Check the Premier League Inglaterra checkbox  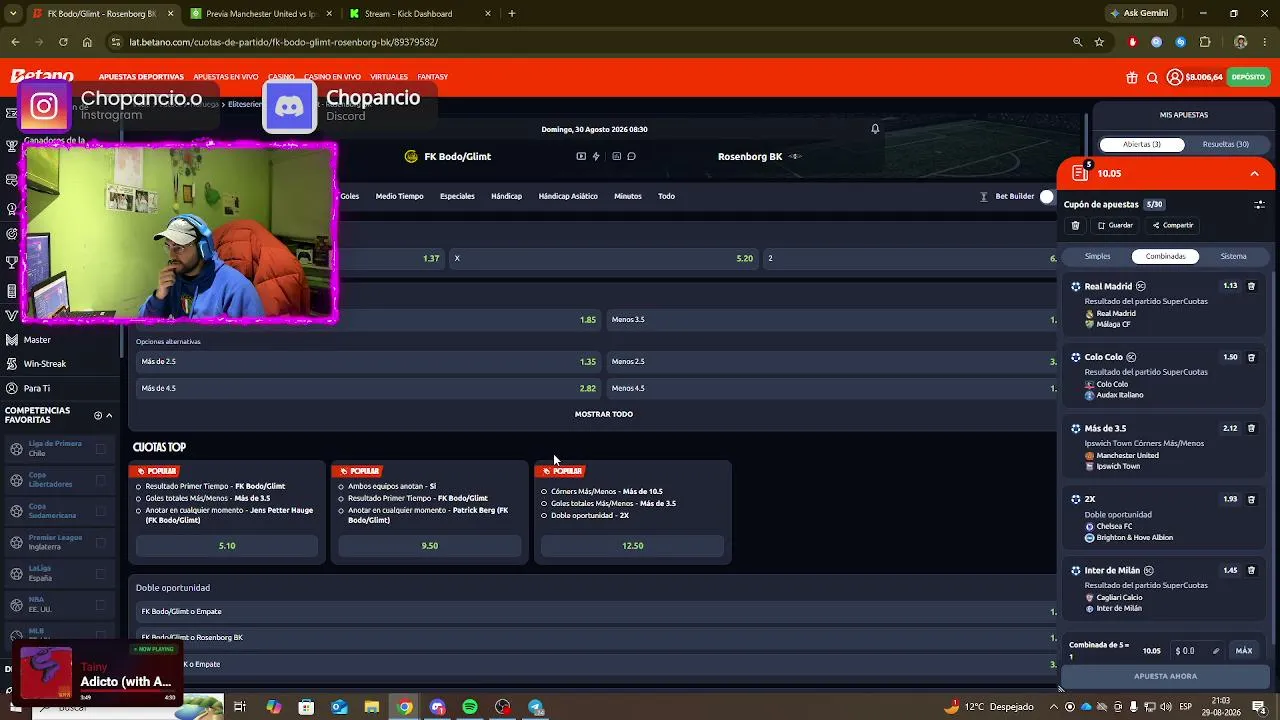(100, 543)
